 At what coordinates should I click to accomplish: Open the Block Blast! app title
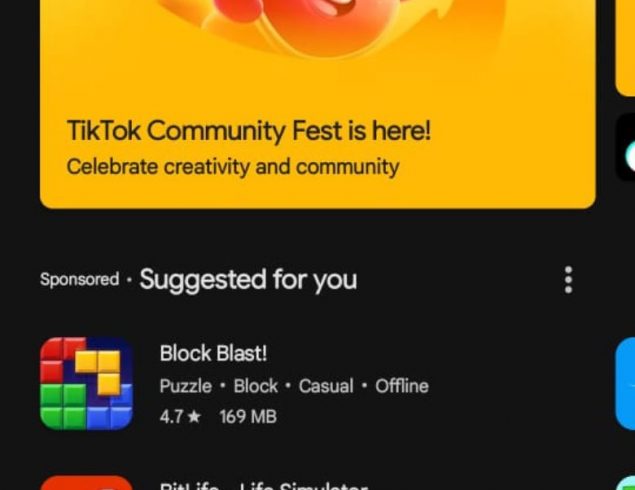click(x=213, y=353)
